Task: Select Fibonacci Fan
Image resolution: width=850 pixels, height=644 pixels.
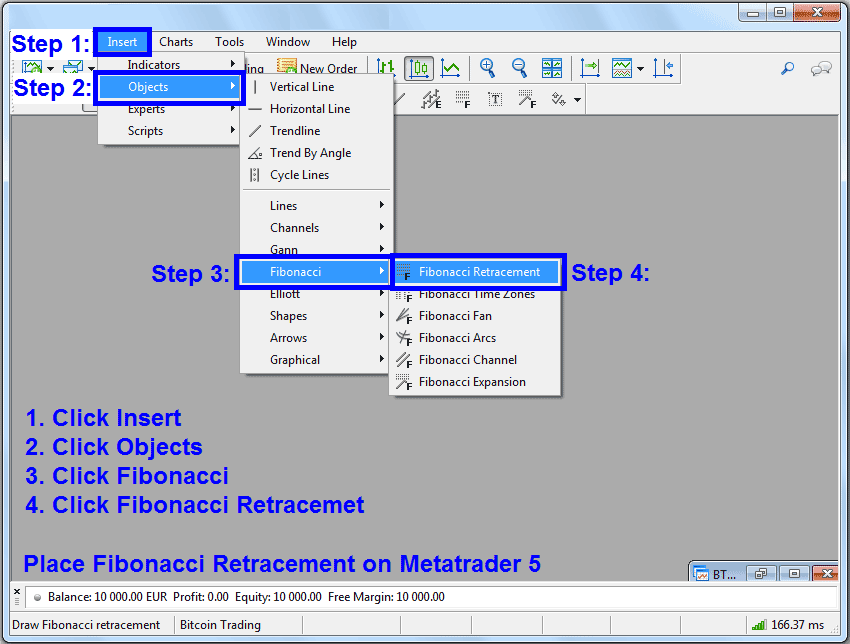Action: coord(475,315)
